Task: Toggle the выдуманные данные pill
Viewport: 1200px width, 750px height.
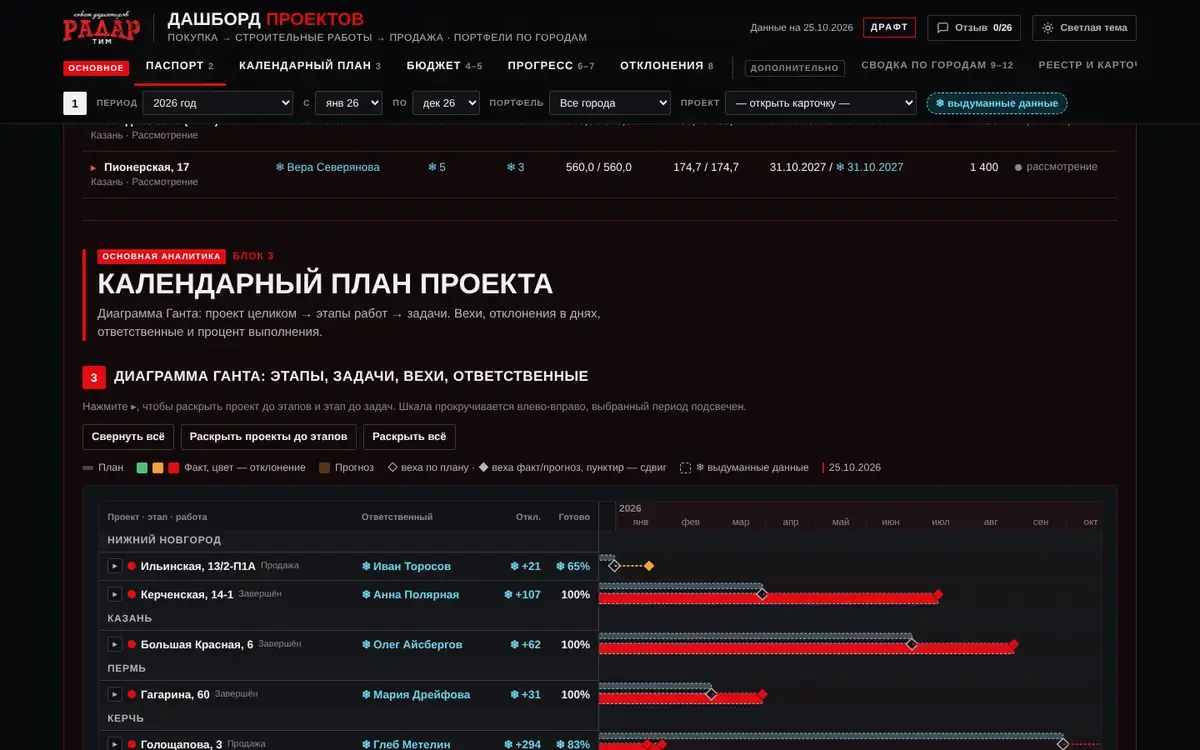Action: [x=997, y=103]
